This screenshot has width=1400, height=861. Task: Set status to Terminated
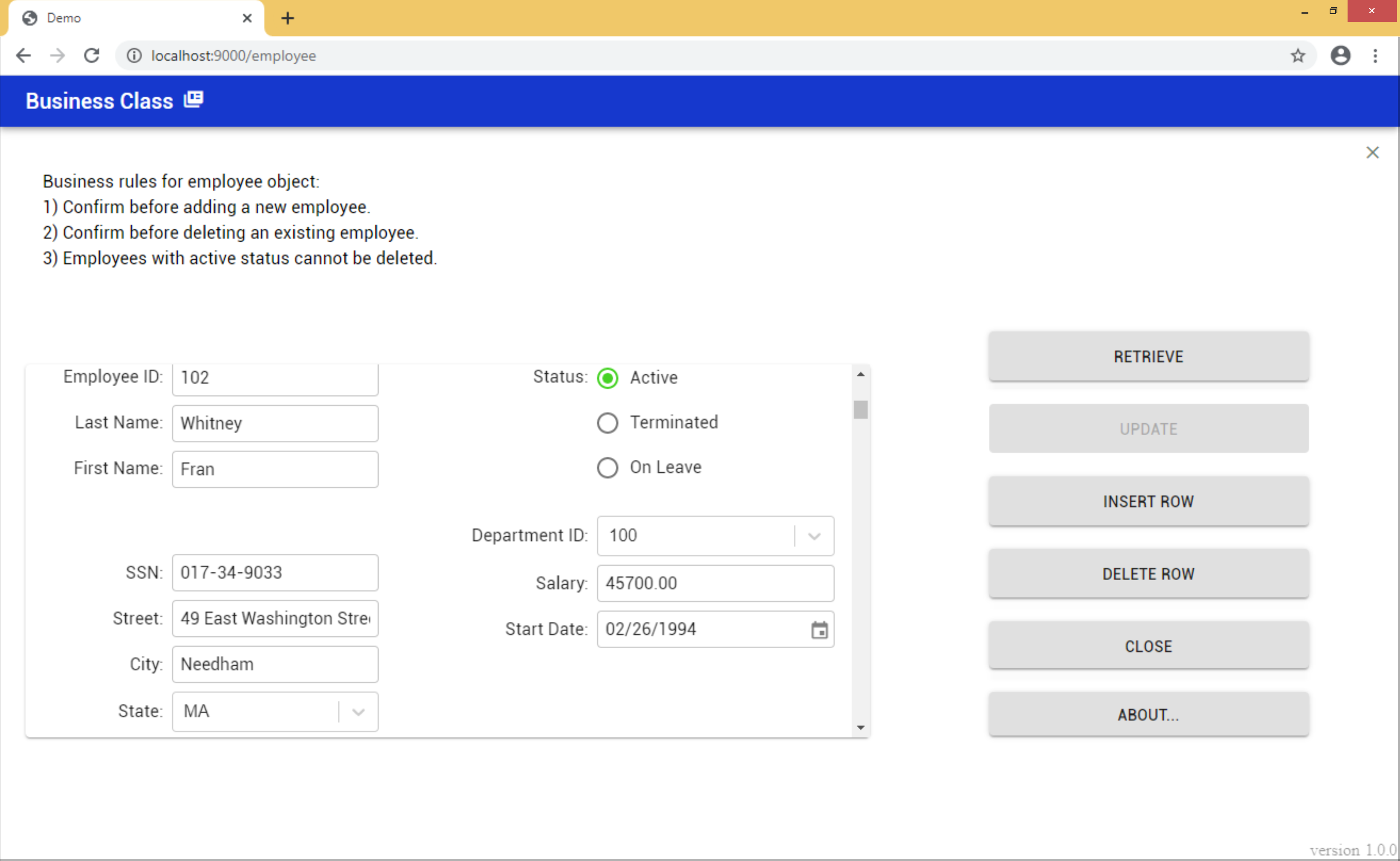(x=607, y=423)
